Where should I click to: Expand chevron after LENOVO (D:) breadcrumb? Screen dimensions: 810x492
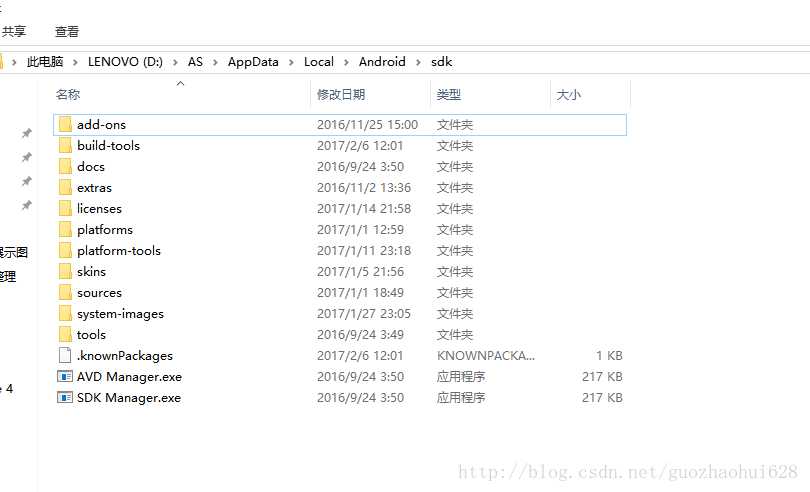(176, 63)
